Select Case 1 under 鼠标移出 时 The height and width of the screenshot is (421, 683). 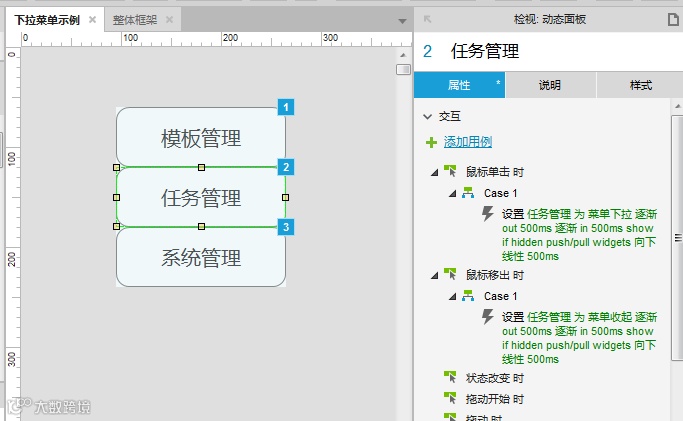[x=500, y=296]
